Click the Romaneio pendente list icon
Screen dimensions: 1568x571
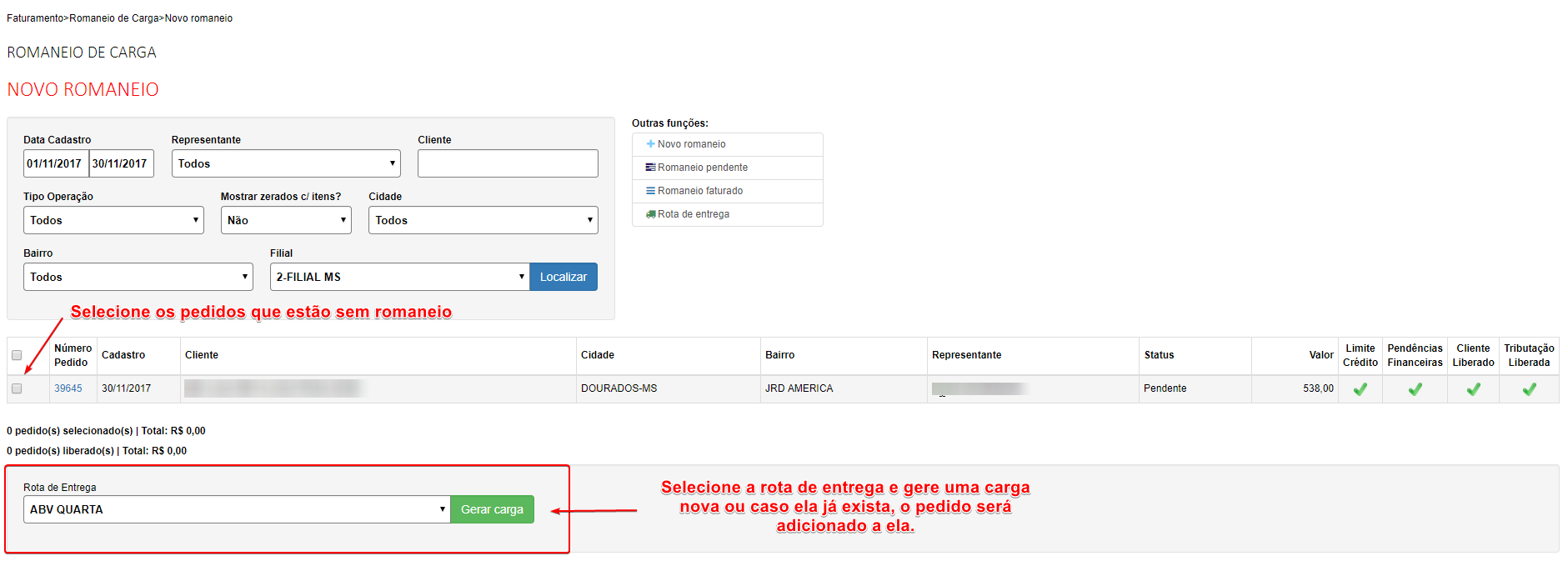coord(650,168)
